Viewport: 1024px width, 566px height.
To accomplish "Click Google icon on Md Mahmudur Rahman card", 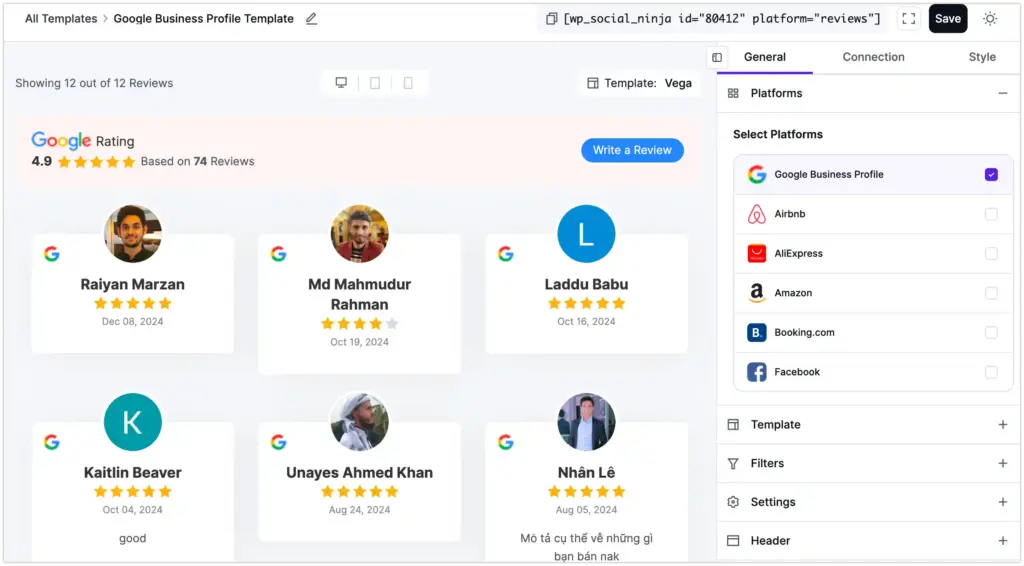I will [x=278, y=254].
